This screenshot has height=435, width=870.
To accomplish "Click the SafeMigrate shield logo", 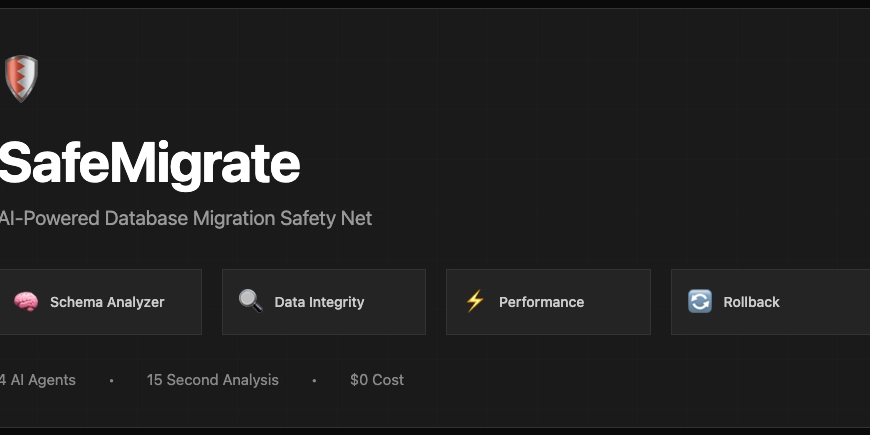I will pyautogui.click(x=21, y=78).
